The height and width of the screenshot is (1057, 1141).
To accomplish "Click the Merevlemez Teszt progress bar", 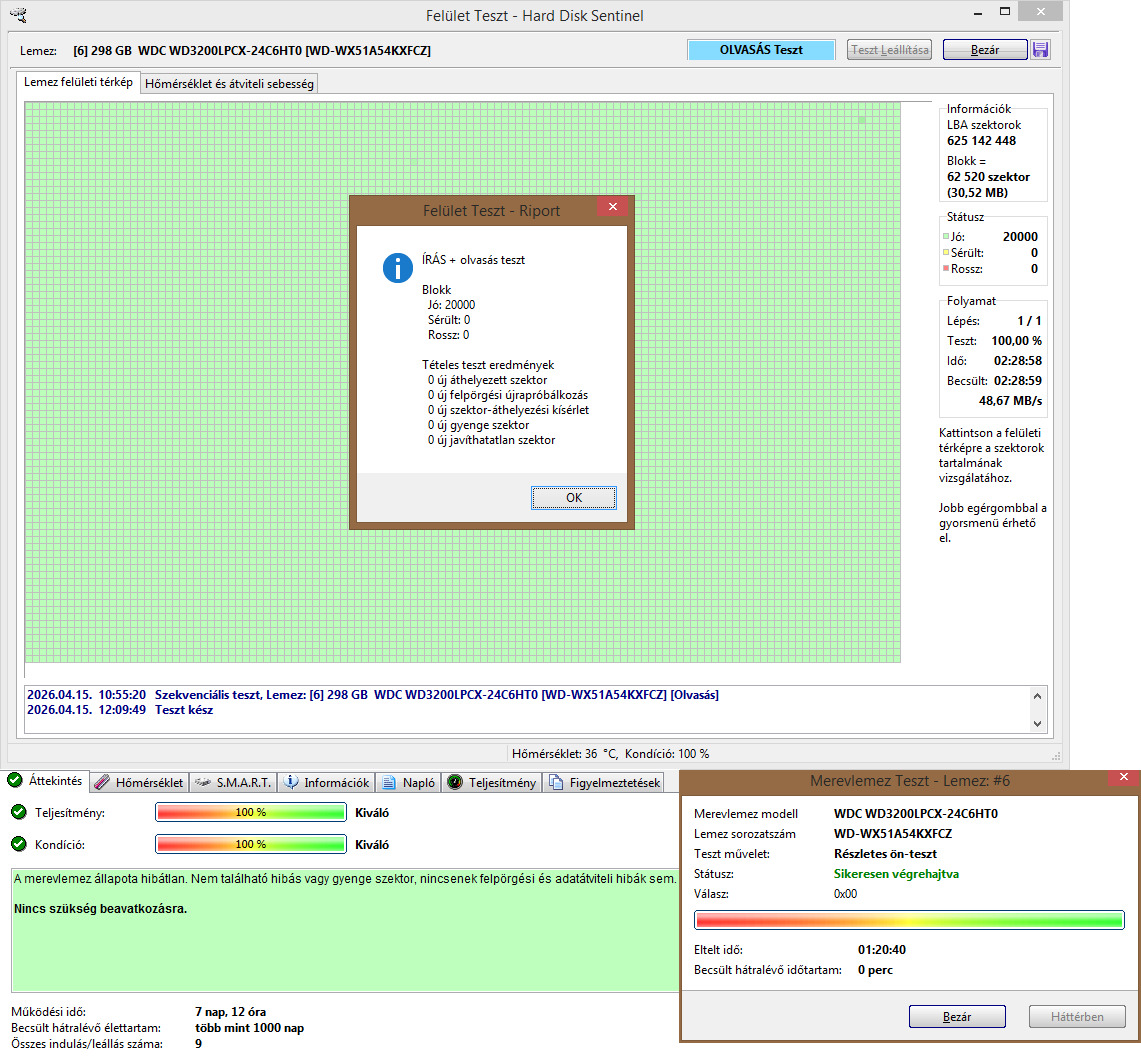I will tap(910, 920).
